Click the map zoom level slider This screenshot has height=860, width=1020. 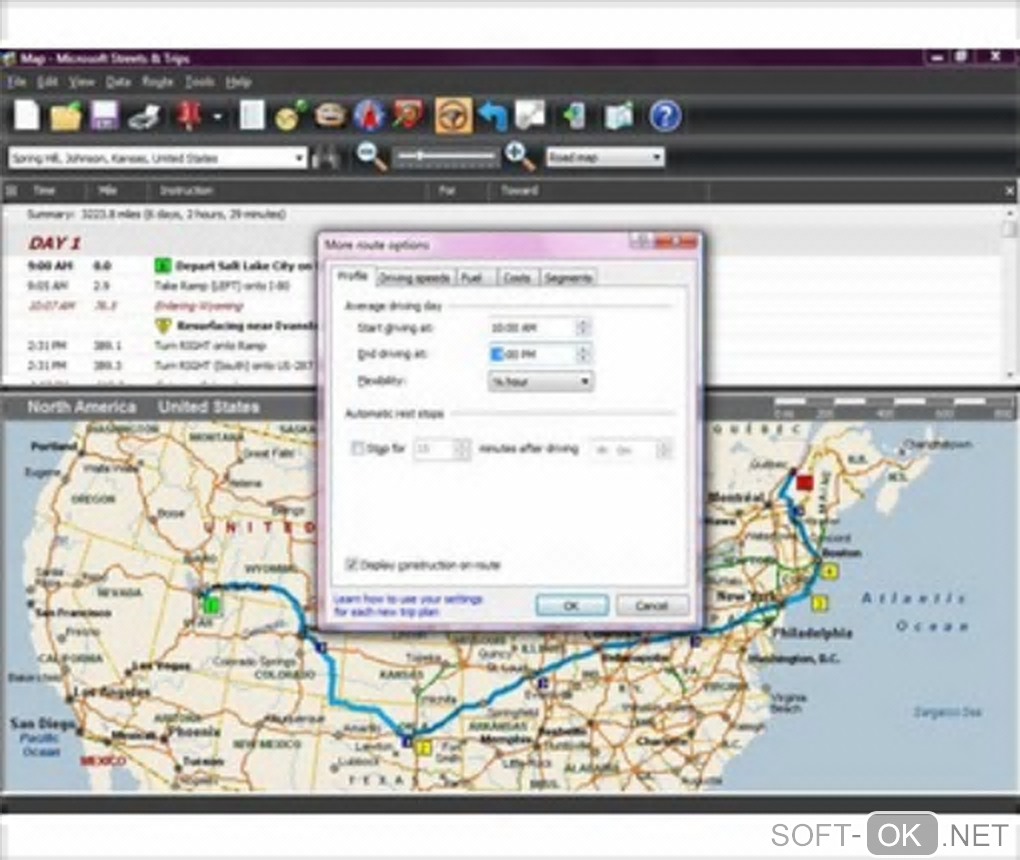coord(446,156)
